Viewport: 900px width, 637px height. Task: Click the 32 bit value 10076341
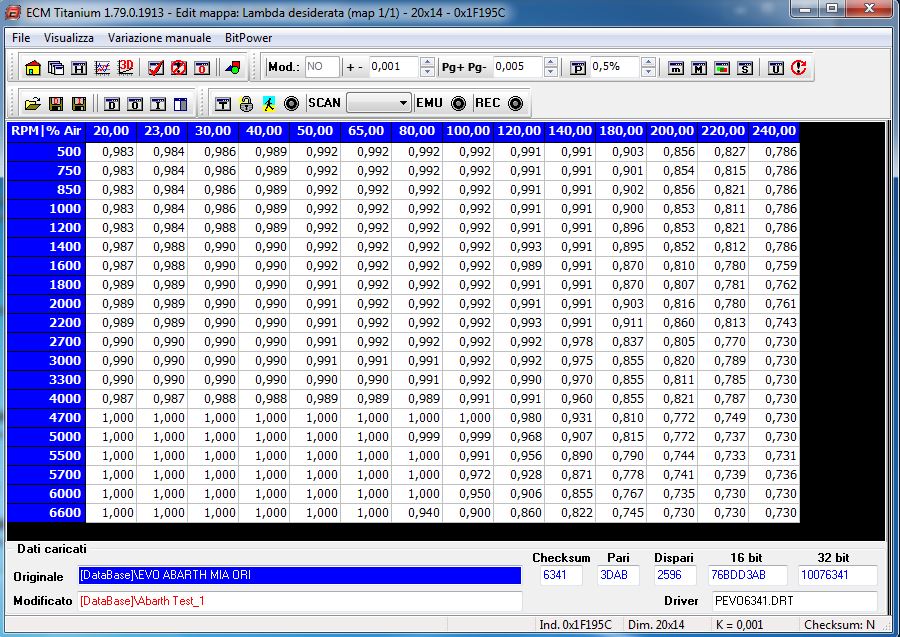tap(837, 575)
